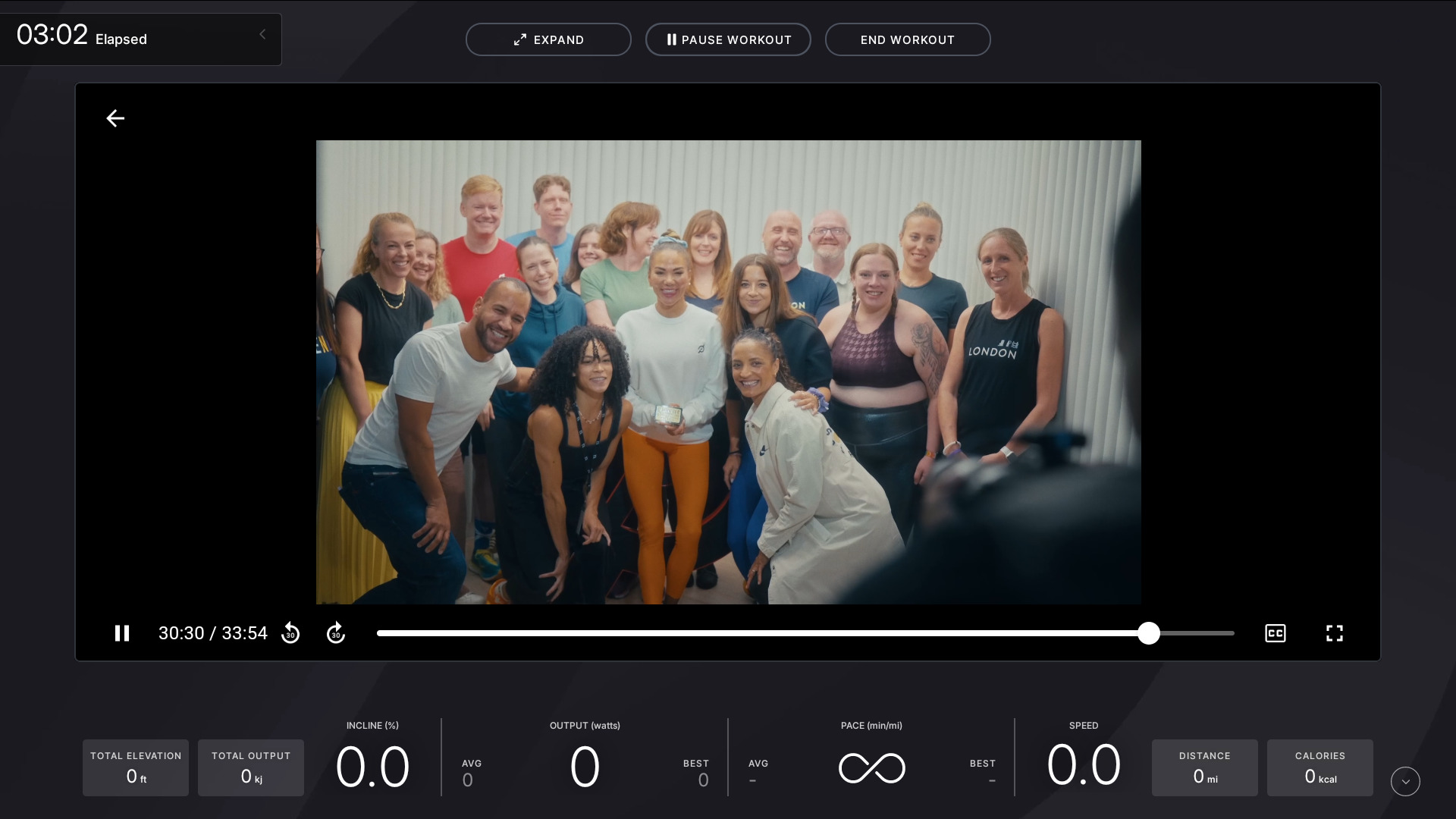Click the 30:30 / 33:54 time readout
The image size is (1456, 819).
pos(213,633)
